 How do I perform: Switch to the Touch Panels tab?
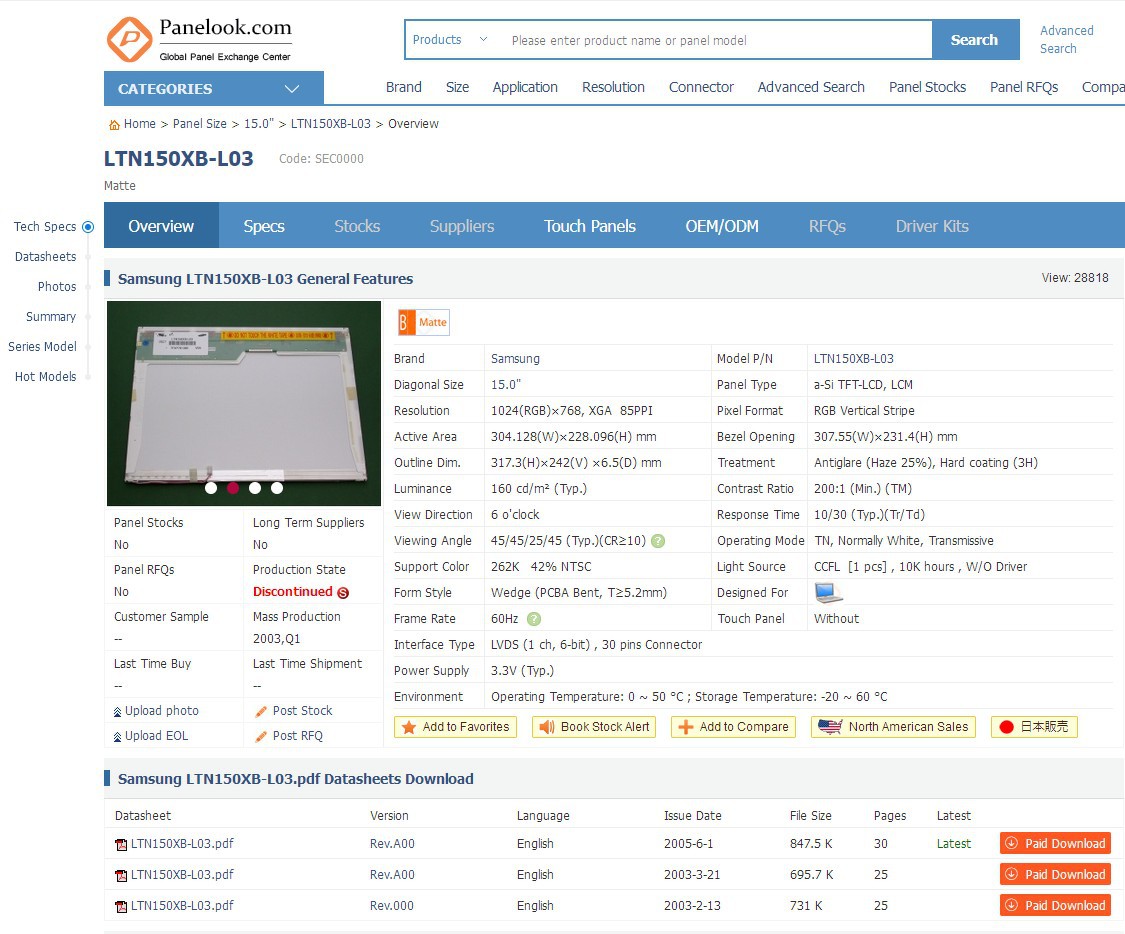coord(590,226)
